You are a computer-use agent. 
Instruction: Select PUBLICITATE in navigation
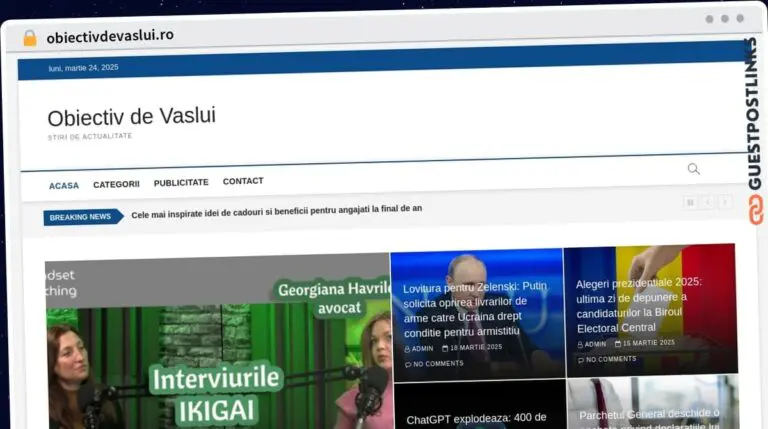tap(181, 183)
